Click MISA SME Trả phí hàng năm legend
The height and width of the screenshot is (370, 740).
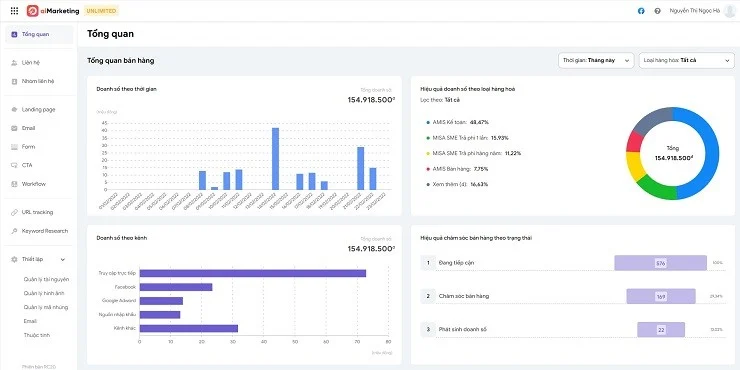pyautogui.click(x=473, y=153)
